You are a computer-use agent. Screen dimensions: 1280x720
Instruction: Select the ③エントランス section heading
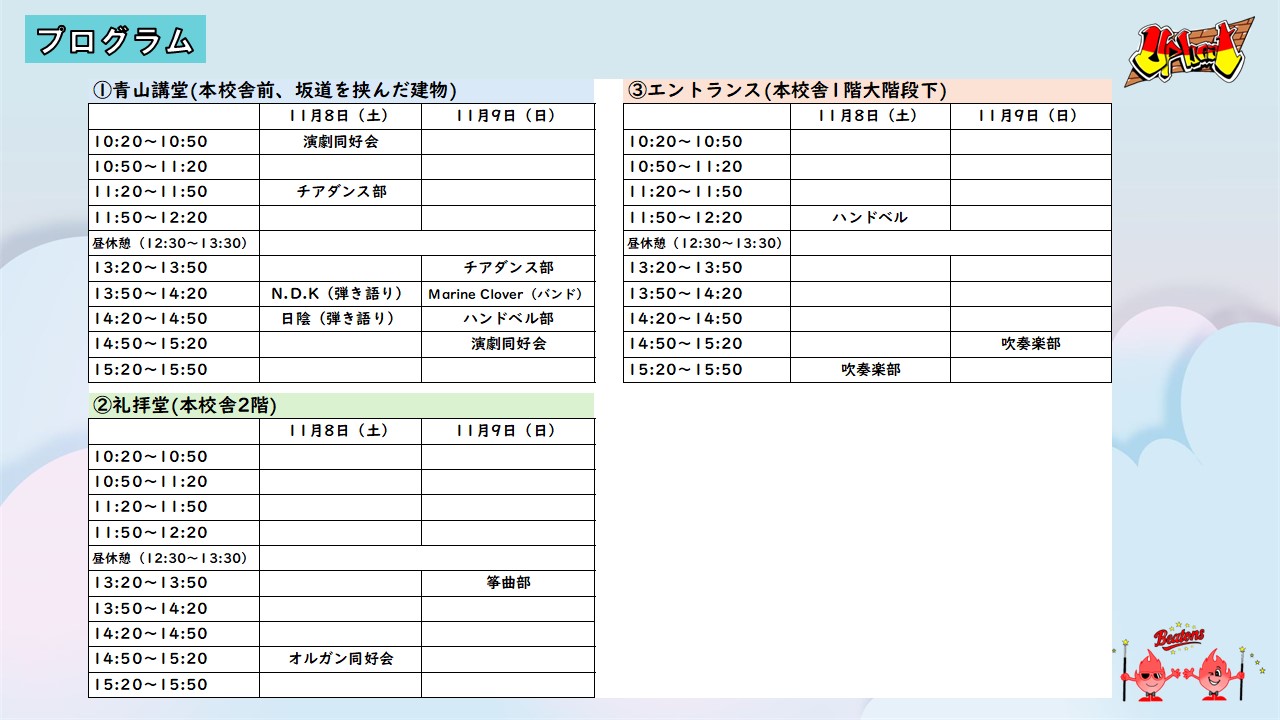[786, 91]
